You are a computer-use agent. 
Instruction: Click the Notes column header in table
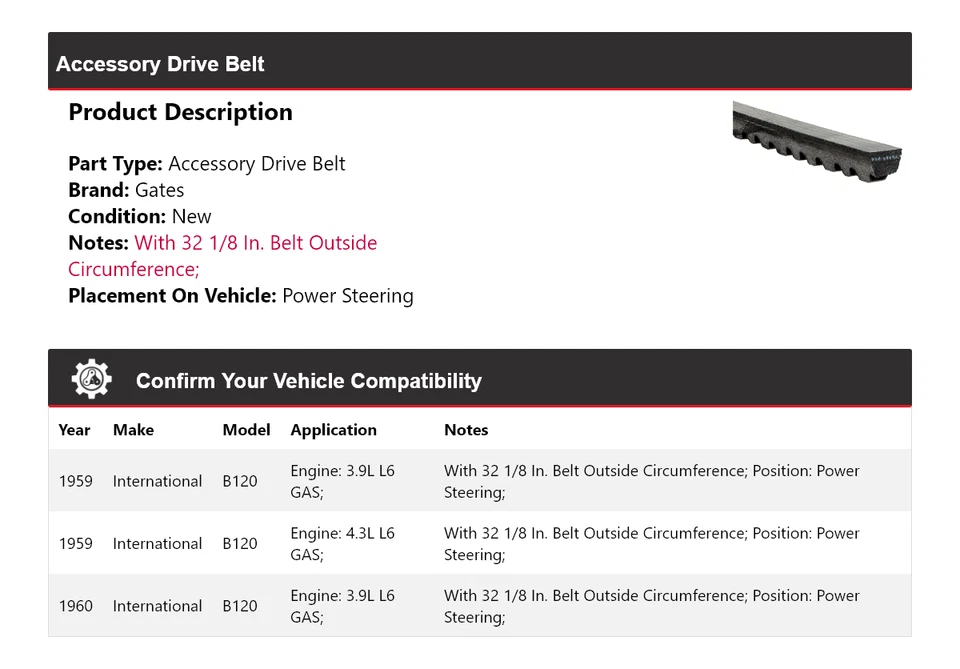point(466,430)
